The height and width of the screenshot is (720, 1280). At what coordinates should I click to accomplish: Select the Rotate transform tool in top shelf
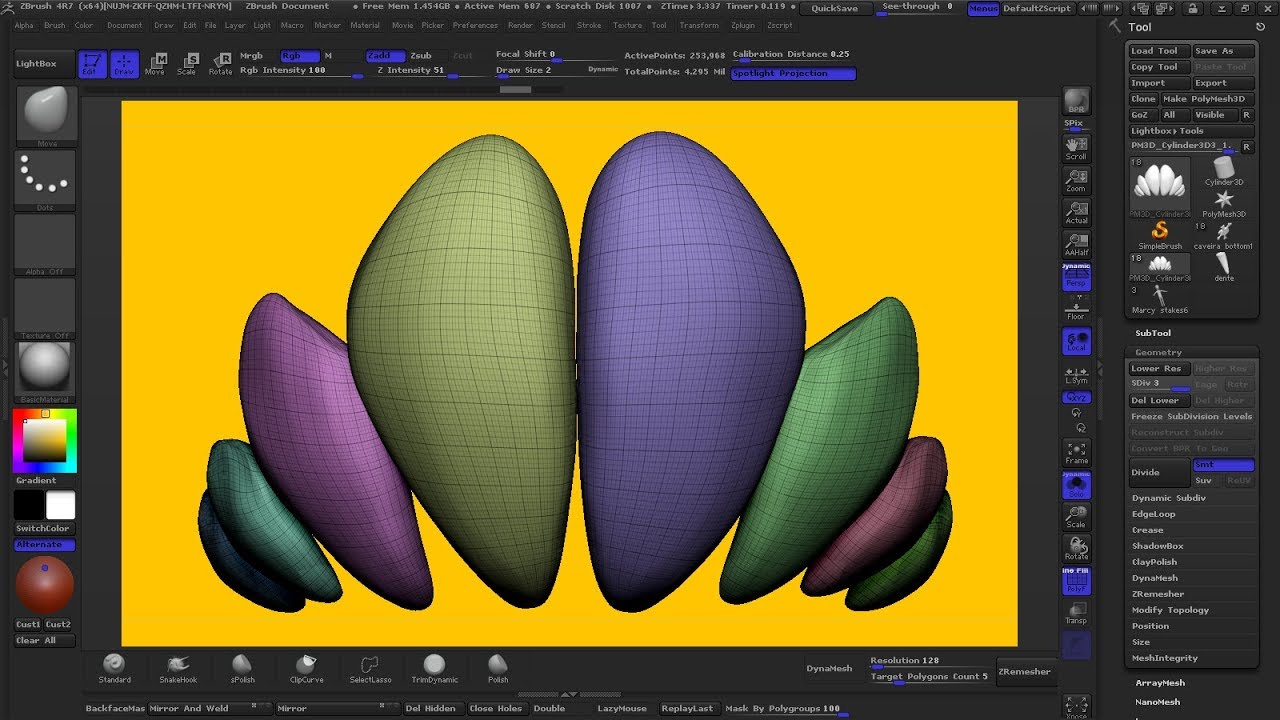[x=220, y=64]
